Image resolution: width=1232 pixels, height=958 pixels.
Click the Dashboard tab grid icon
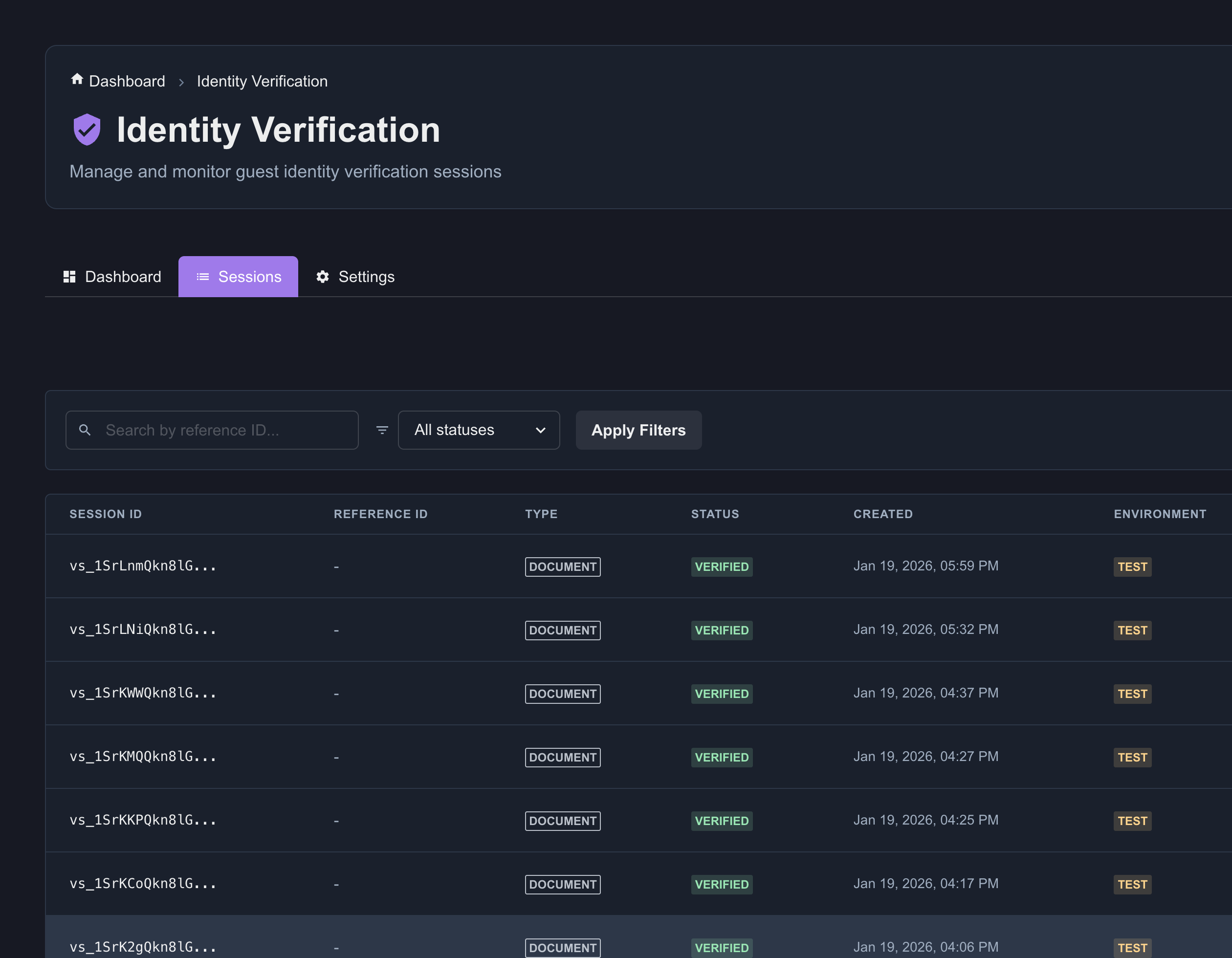click(x=69, y=277)
